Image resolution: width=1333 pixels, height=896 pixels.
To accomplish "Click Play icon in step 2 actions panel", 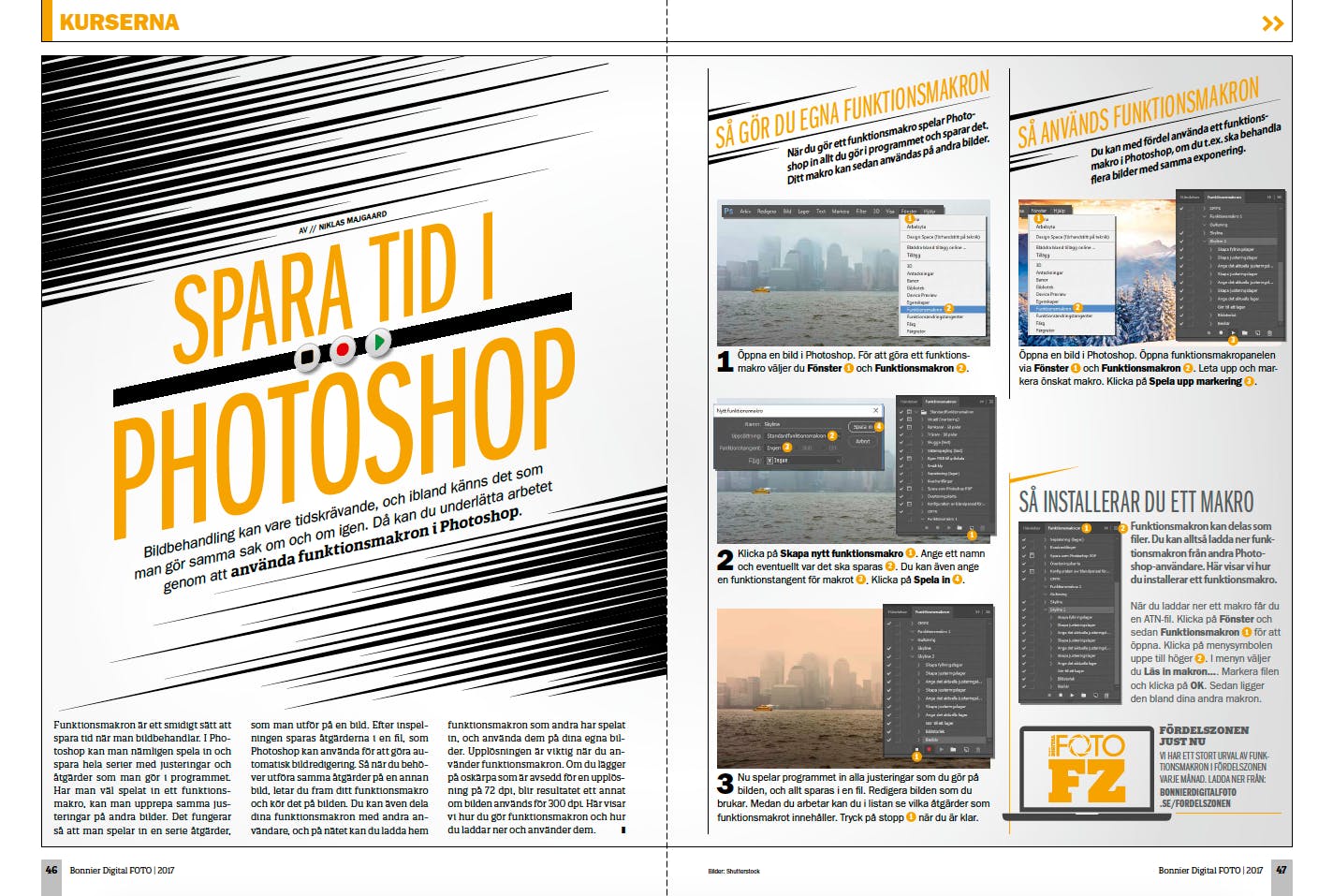I will (x=948, y=528).
